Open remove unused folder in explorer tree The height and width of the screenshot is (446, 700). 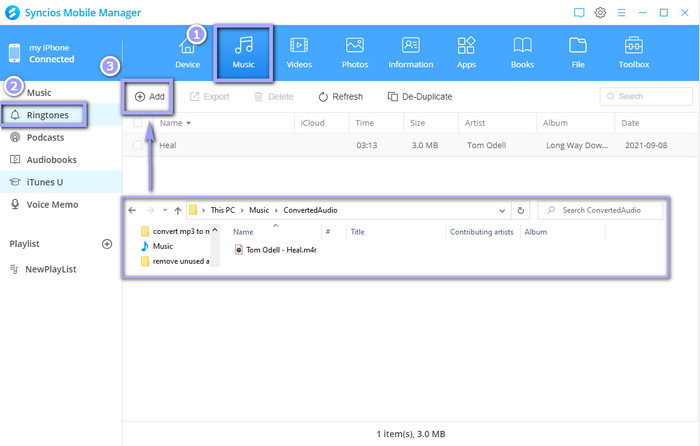tap(175, 261)
